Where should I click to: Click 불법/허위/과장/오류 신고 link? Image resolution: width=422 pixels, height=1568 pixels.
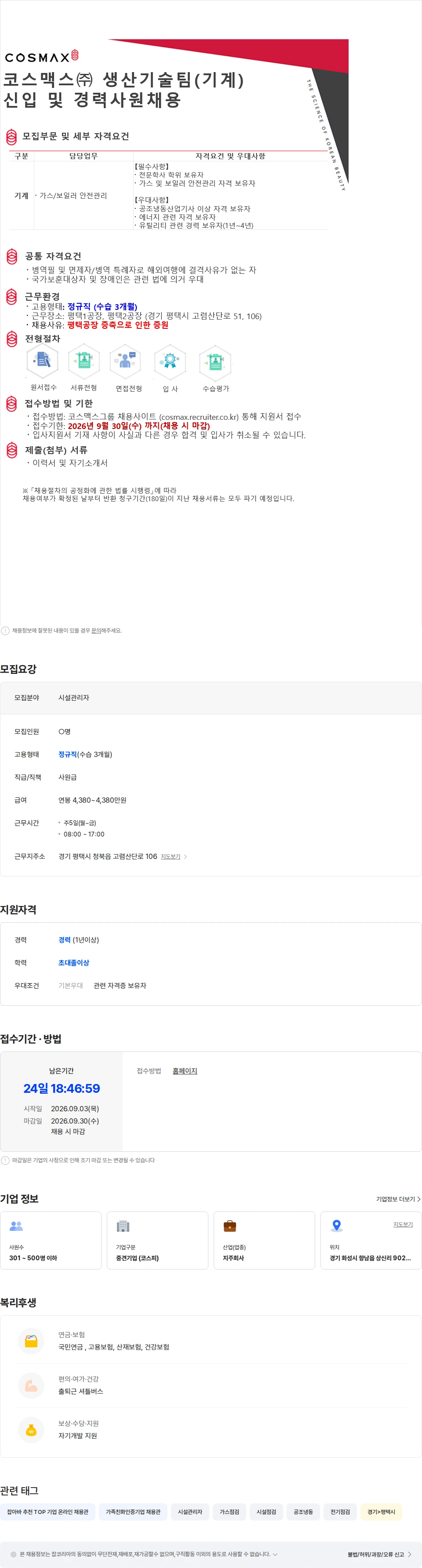click(379, 1554)
